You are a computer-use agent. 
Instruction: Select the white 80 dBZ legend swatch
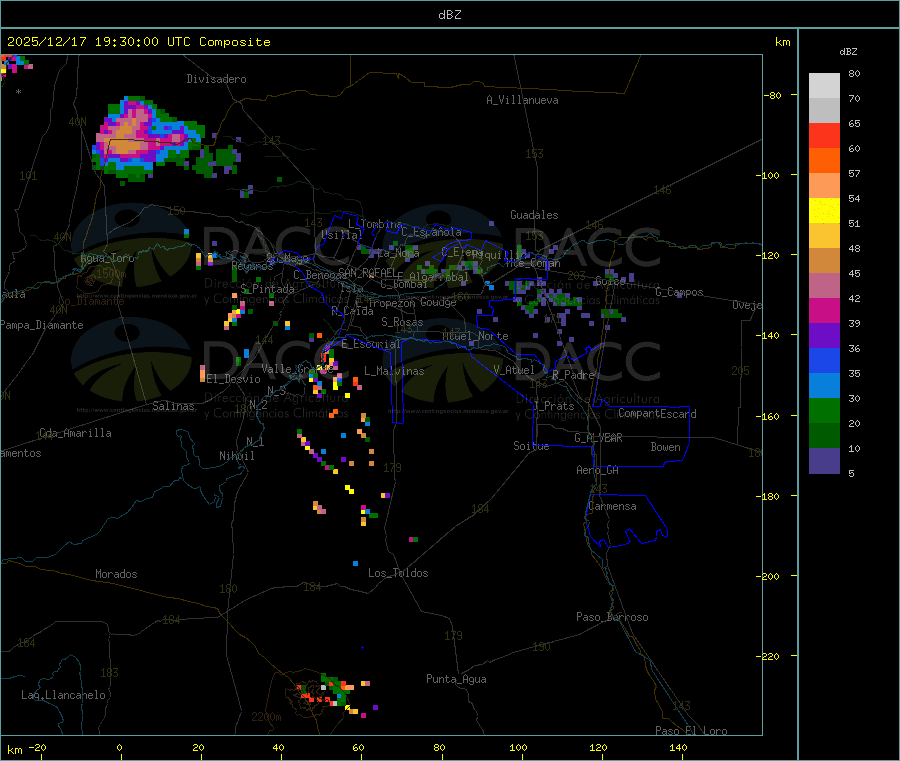point(824,86)
